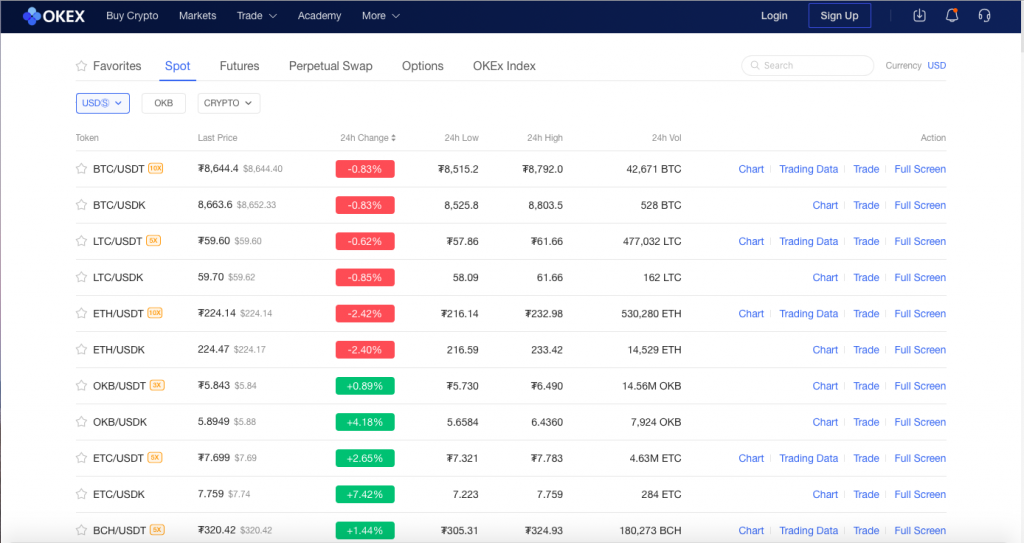1024x543 pixels.
Task: Star the BCH/USDT pair
Action: click(81, 530)
